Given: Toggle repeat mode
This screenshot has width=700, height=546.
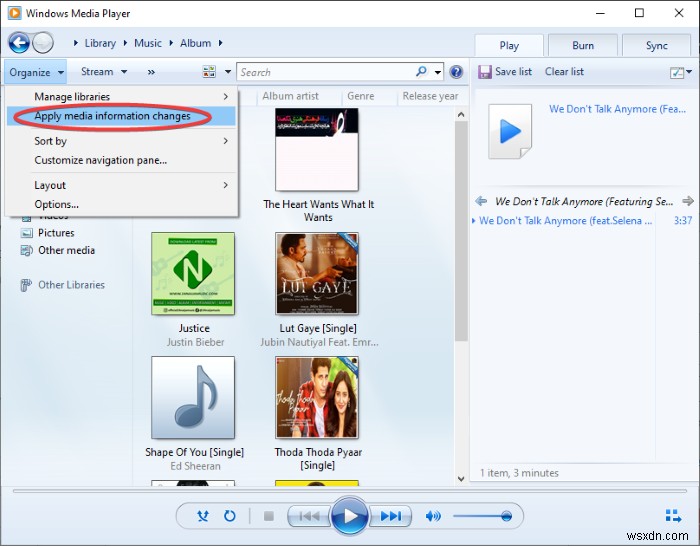Looking at the screenshot, I should pyautogui.click(x=230, y=516).
